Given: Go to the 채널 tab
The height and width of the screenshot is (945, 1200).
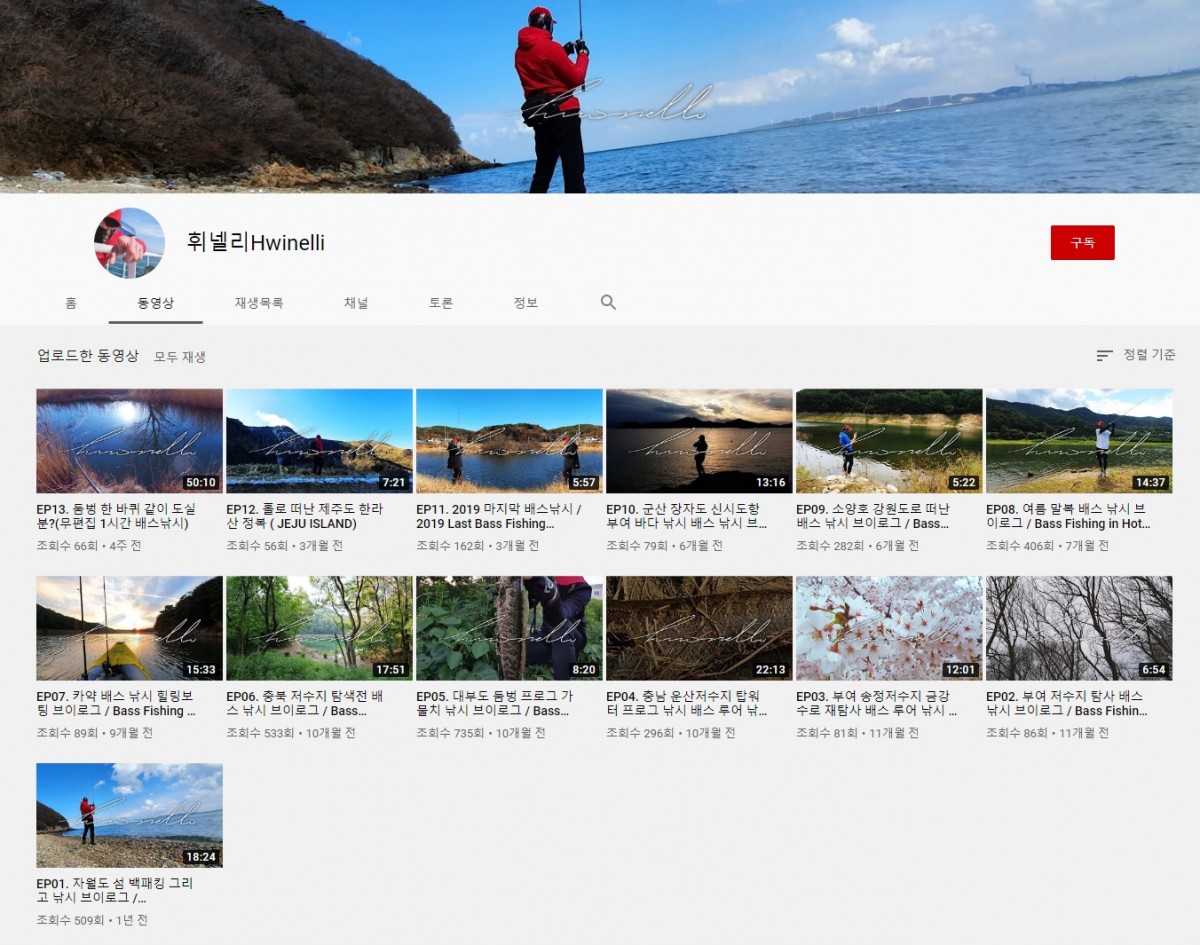Looking at the screenshot, I should point(356,303).
